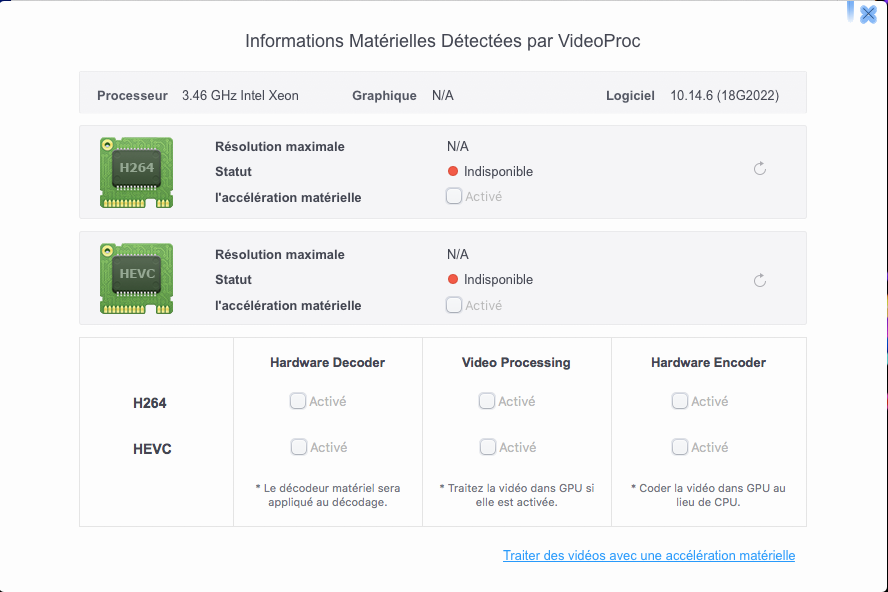
Task: Open 'Traiter des vidéos avec une accélération matérielle' link
Action: point(649,555)
